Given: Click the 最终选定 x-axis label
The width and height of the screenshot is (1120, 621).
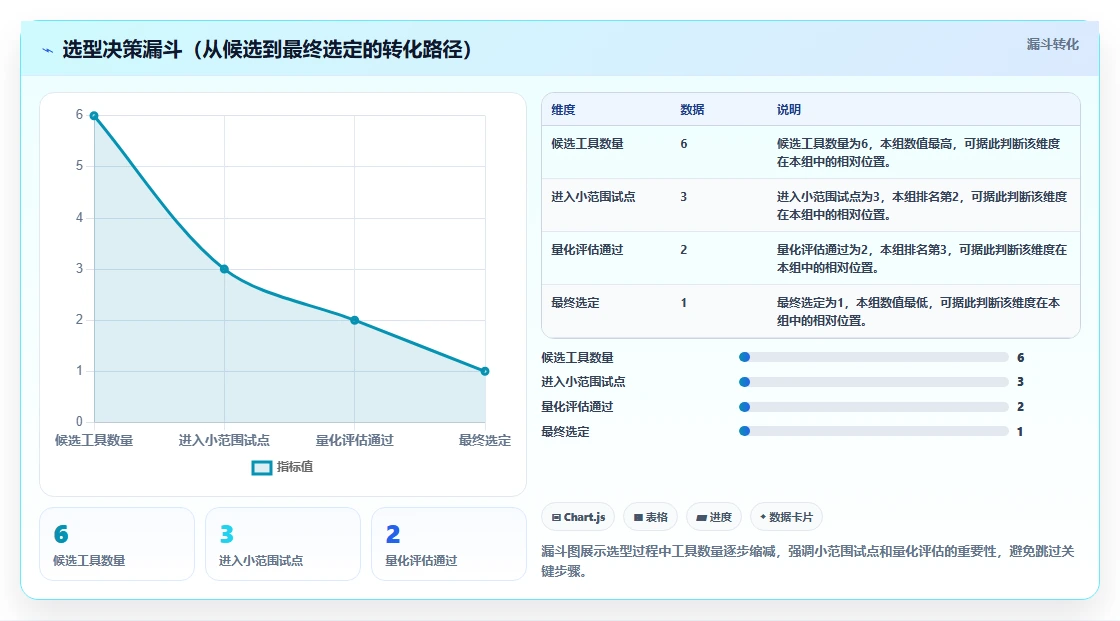Looking at the screenshot, I should pyautogui.click(x=485, y=440).
